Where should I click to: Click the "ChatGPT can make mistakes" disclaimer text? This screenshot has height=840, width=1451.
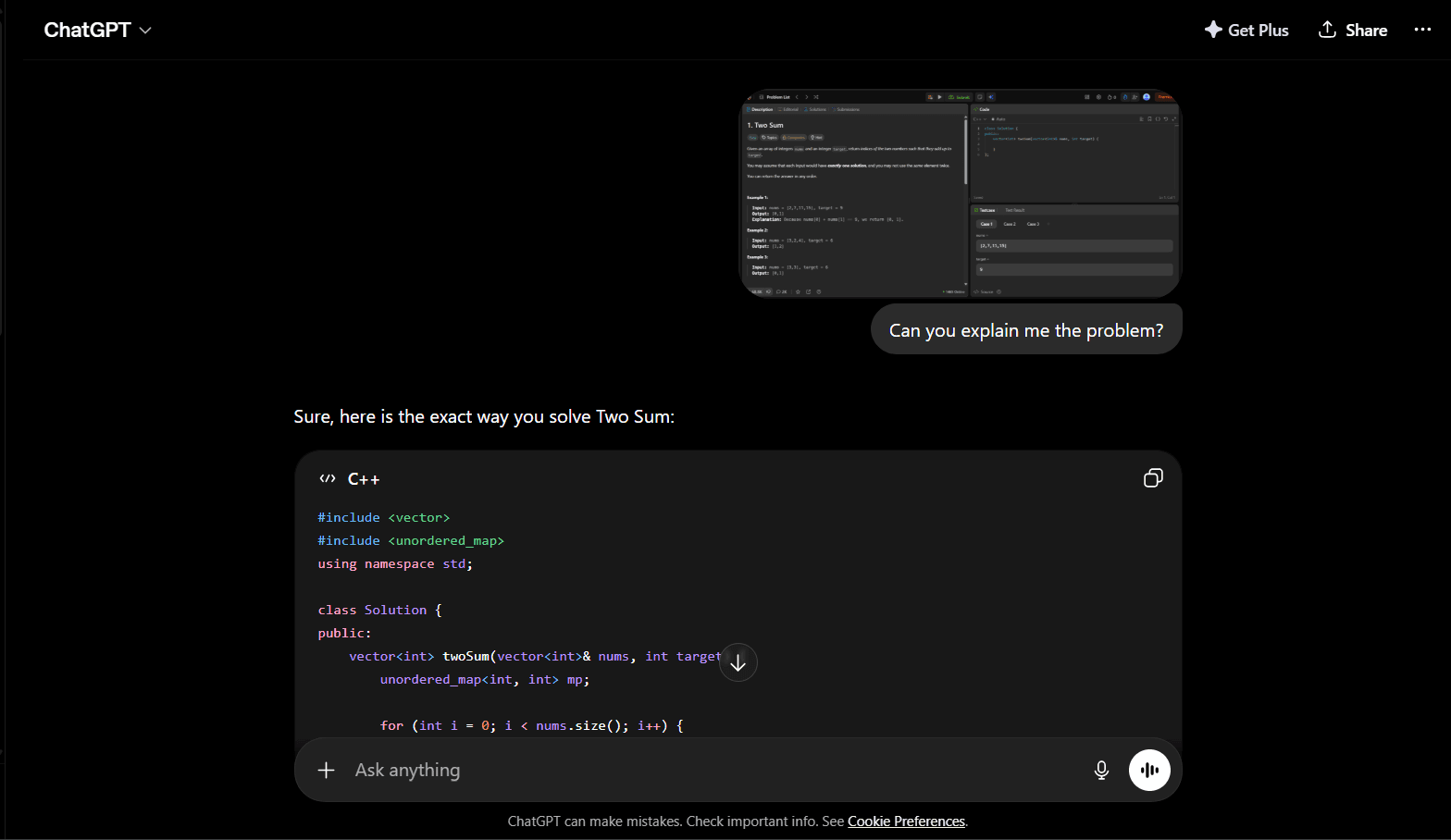(x=594, y=821)
